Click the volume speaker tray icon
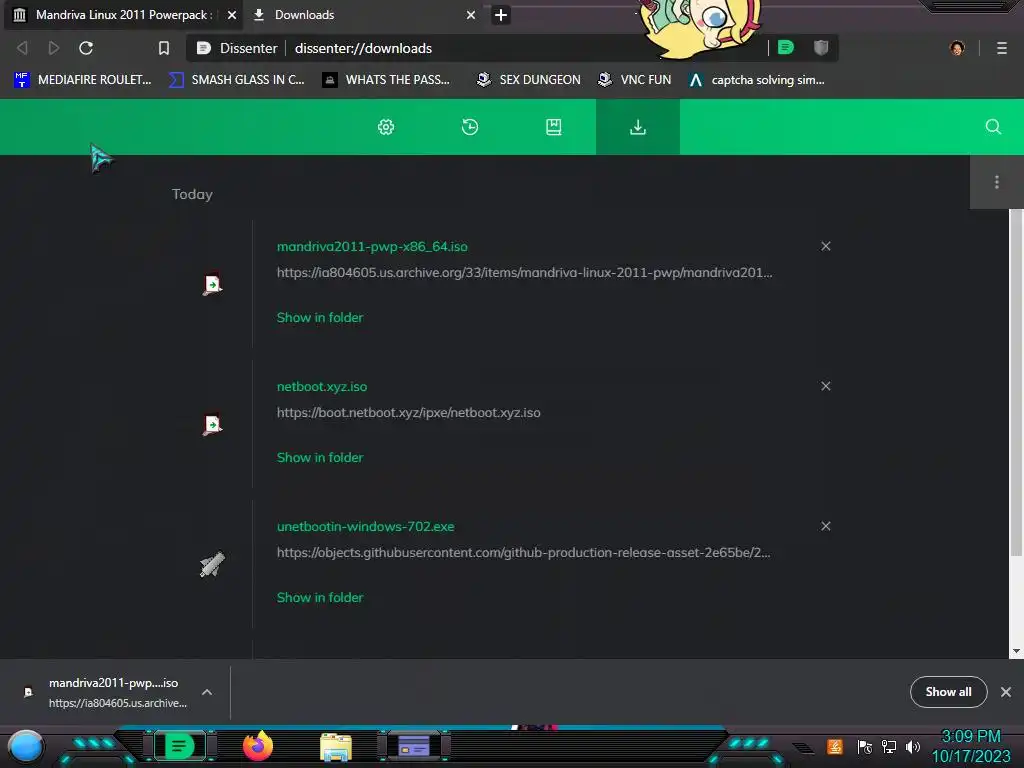1024x768 pixels. click(912, 746)
